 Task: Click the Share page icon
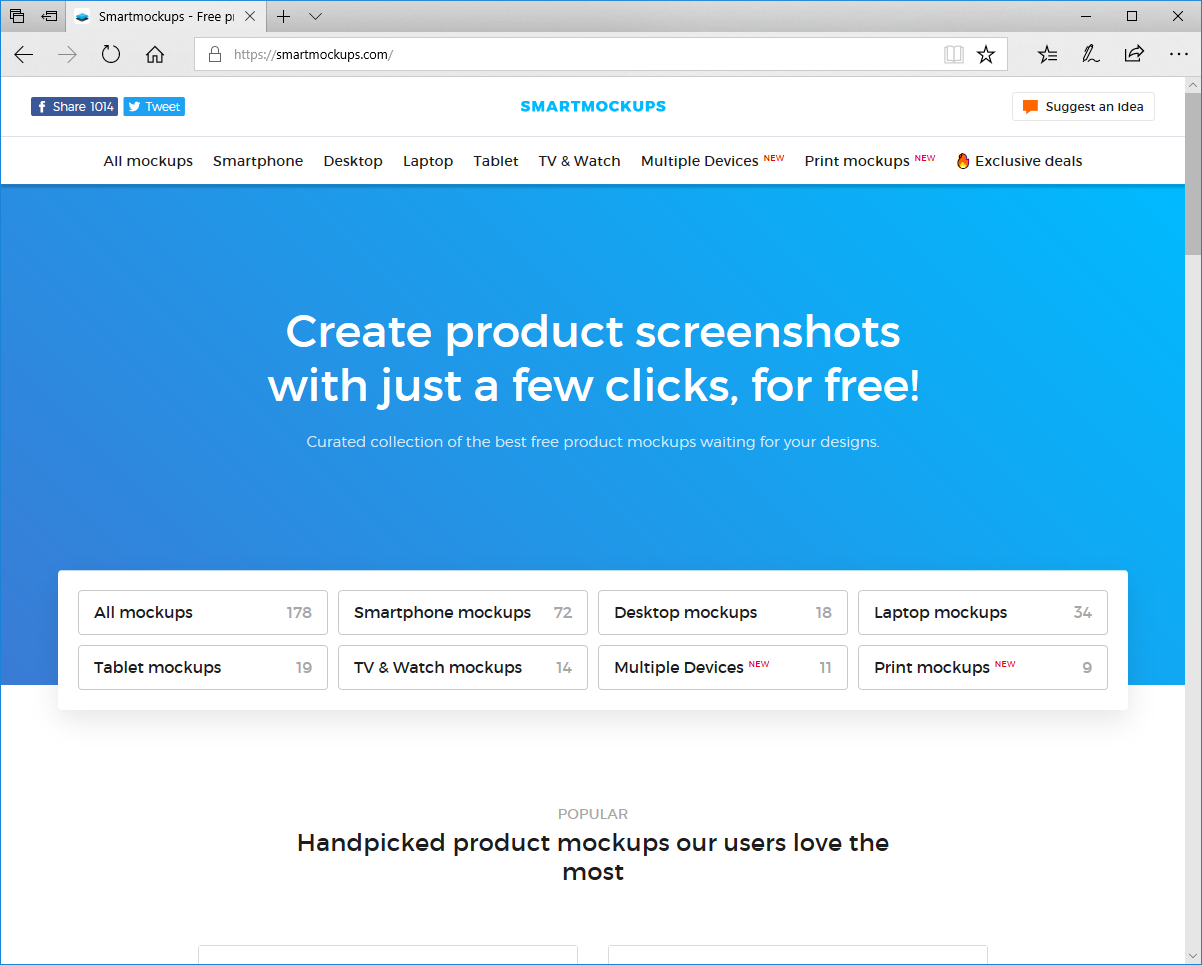pyautogui.click(x=1134, y=55)
